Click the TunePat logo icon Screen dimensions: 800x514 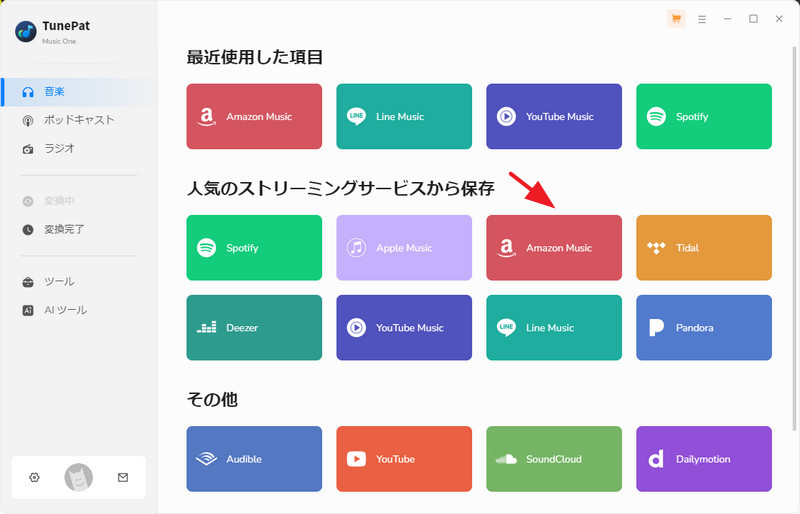point(26,32)
